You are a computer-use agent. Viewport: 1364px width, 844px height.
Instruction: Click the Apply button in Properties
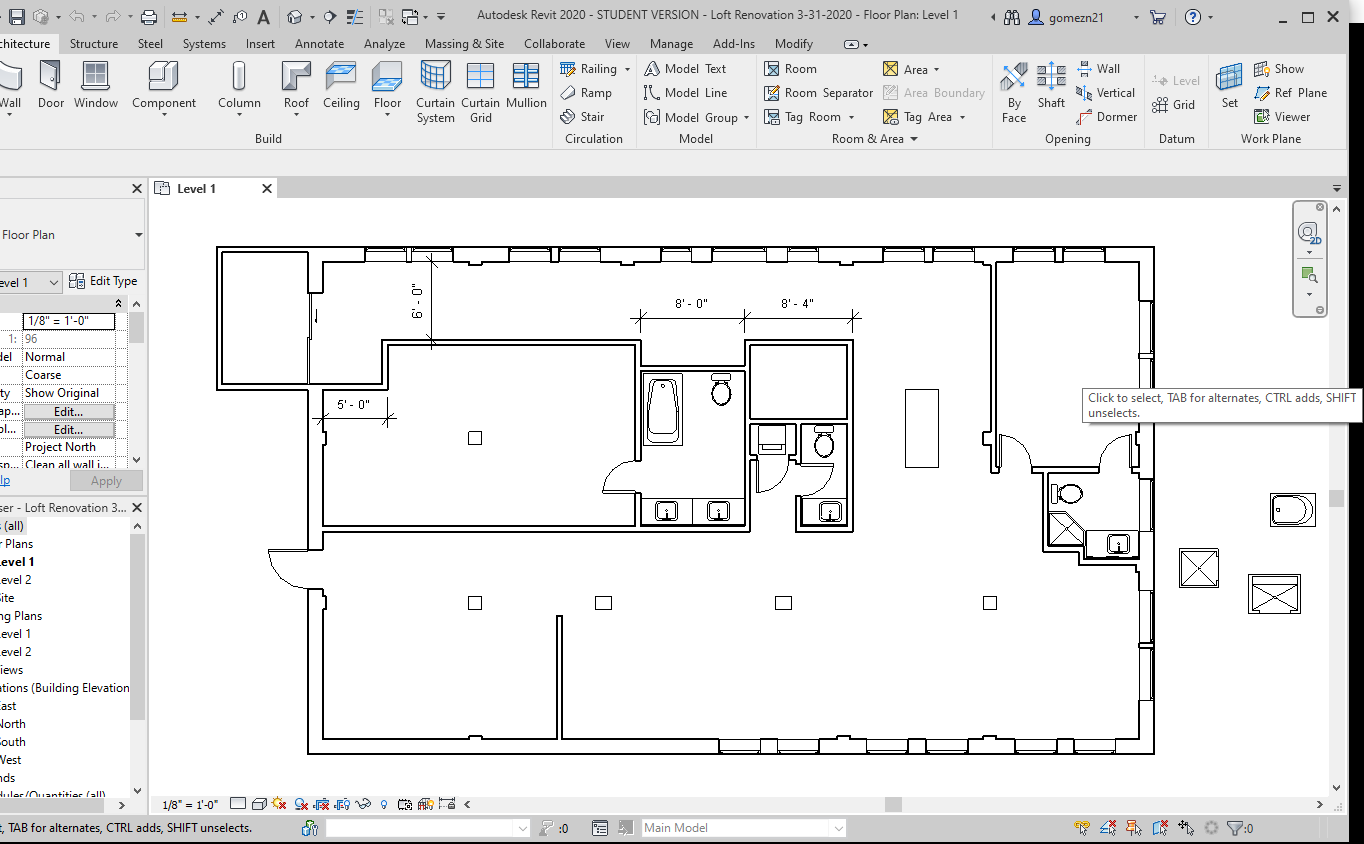(106, 480)
